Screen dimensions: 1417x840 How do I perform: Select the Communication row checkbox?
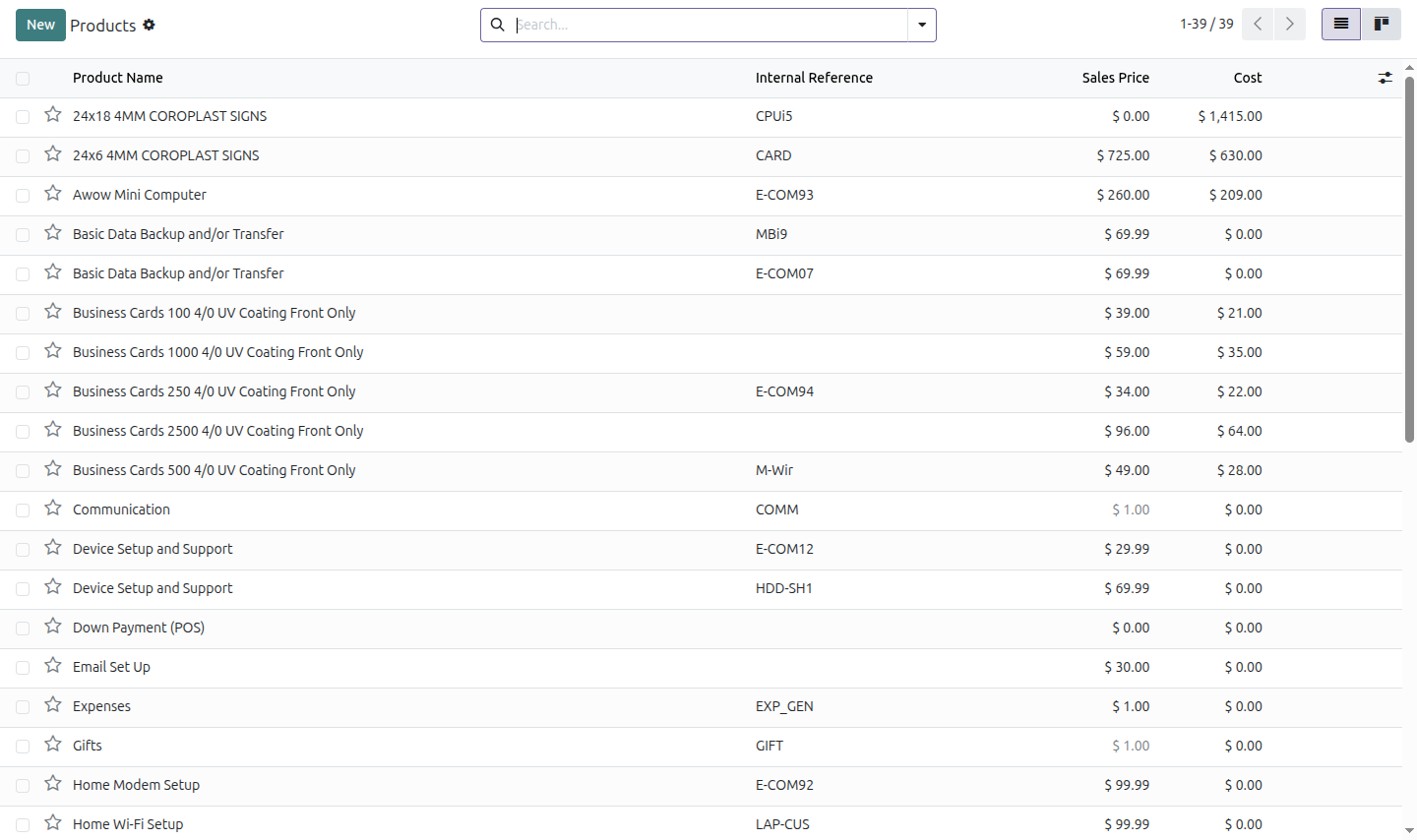[x=23, y=510]
